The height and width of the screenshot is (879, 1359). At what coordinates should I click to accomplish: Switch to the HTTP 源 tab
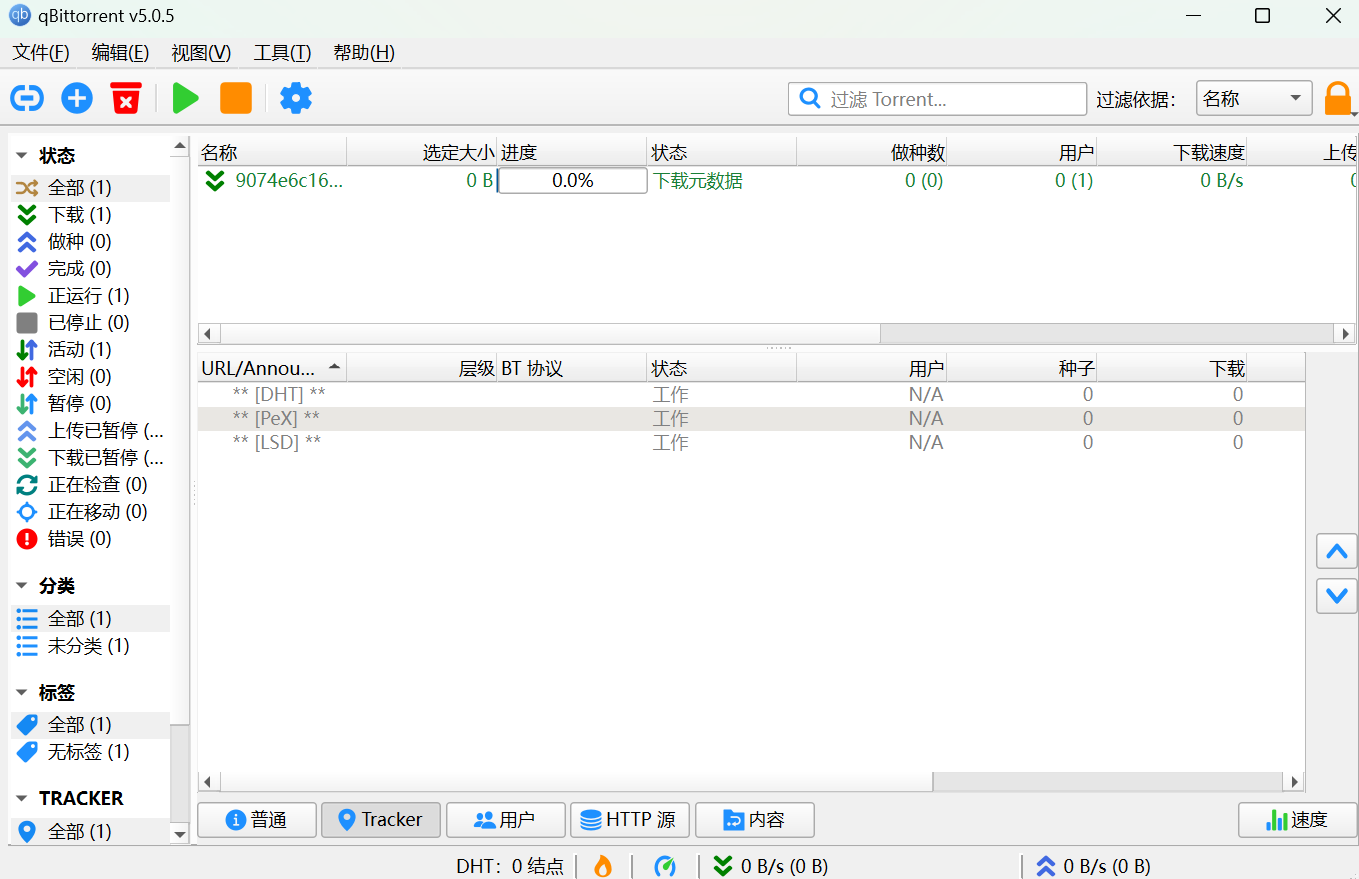(630, 820)
